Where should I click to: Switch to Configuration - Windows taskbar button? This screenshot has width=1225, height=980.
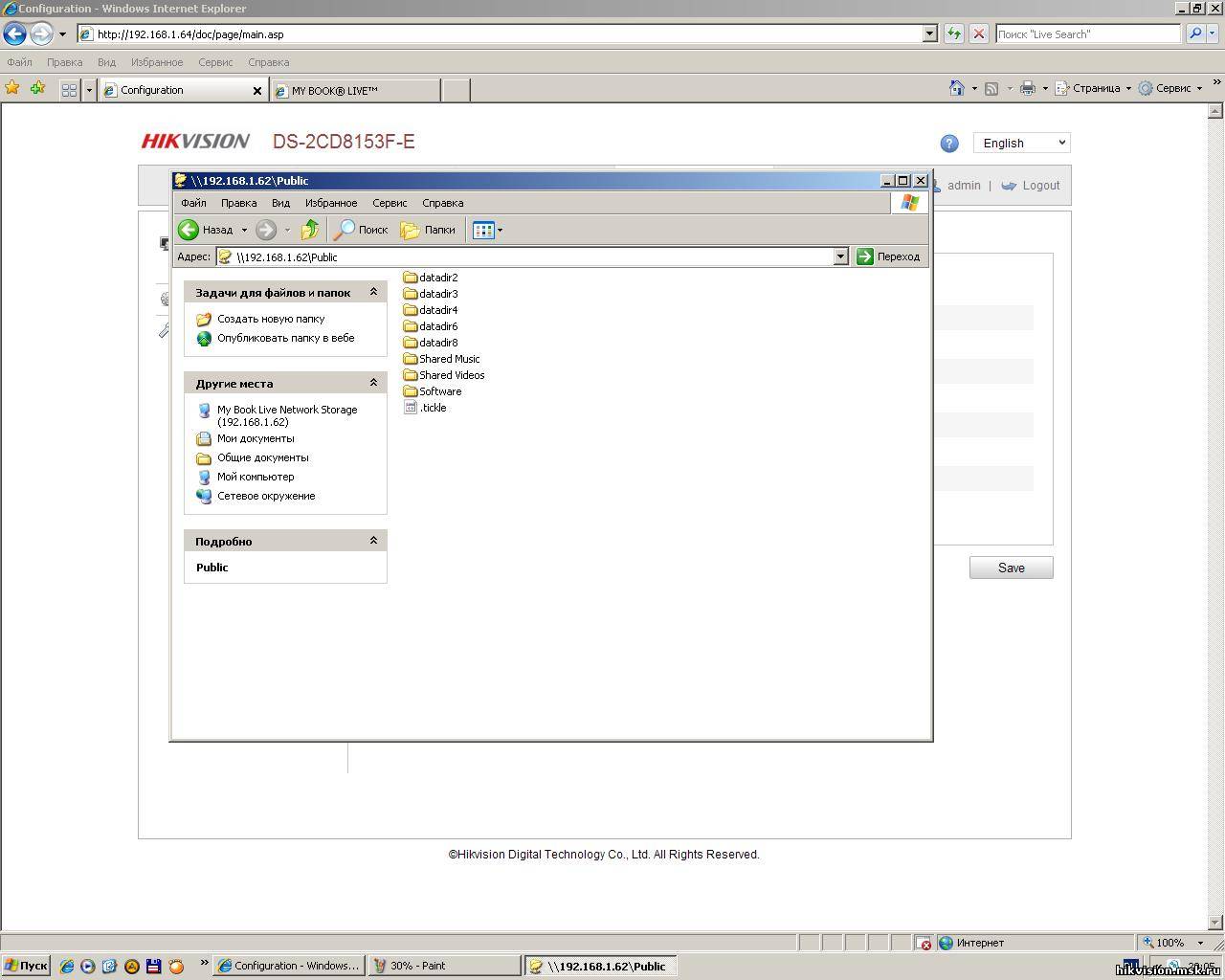(289, 966)
